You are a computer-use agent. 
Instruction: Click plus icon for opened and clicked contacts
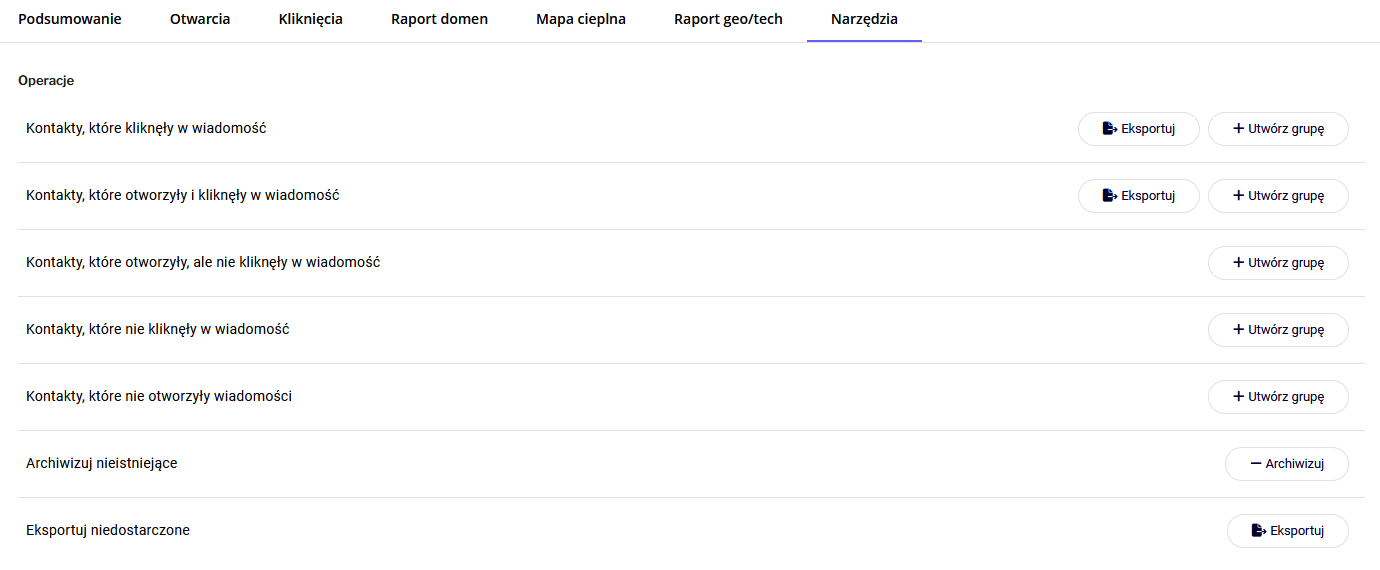coord(1239,196)
